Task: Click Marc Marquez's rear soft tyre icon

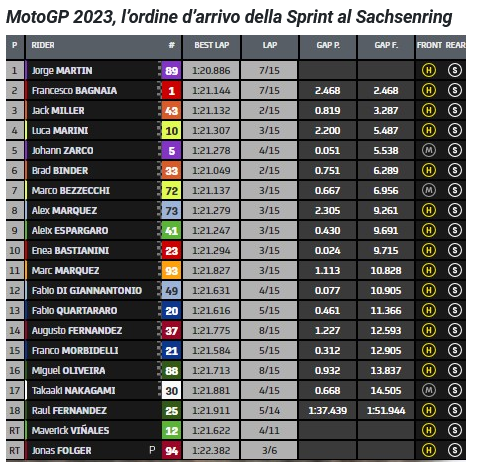Action: point(455,270)
